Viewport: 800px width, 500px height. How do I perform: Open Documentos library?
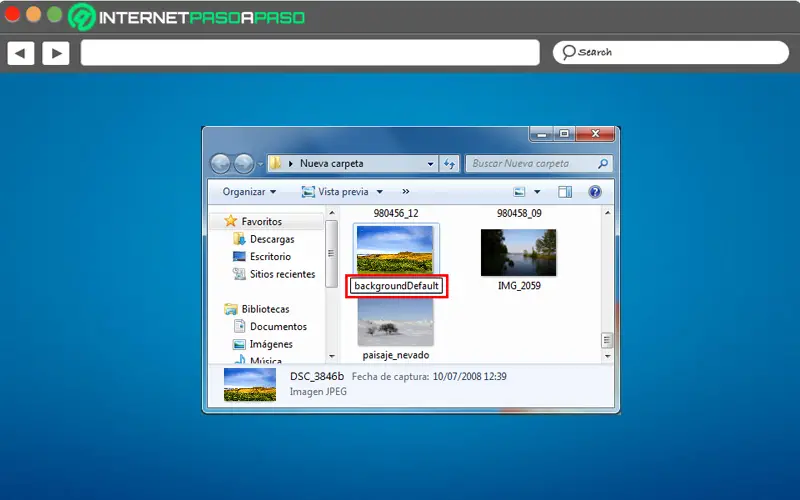[x=278, y=327]
